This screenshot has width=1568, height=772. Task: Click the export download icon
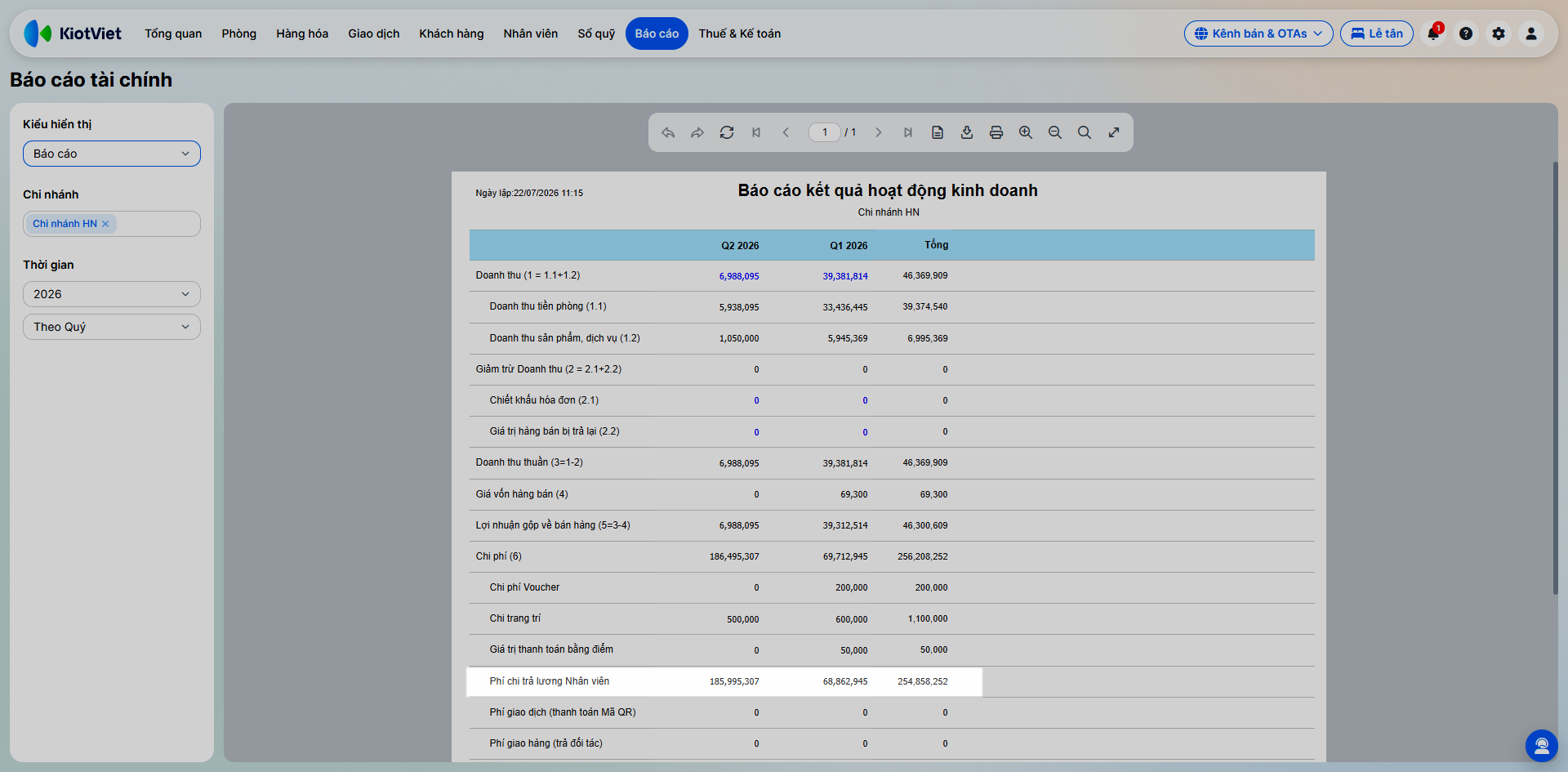tap(967, 132)
